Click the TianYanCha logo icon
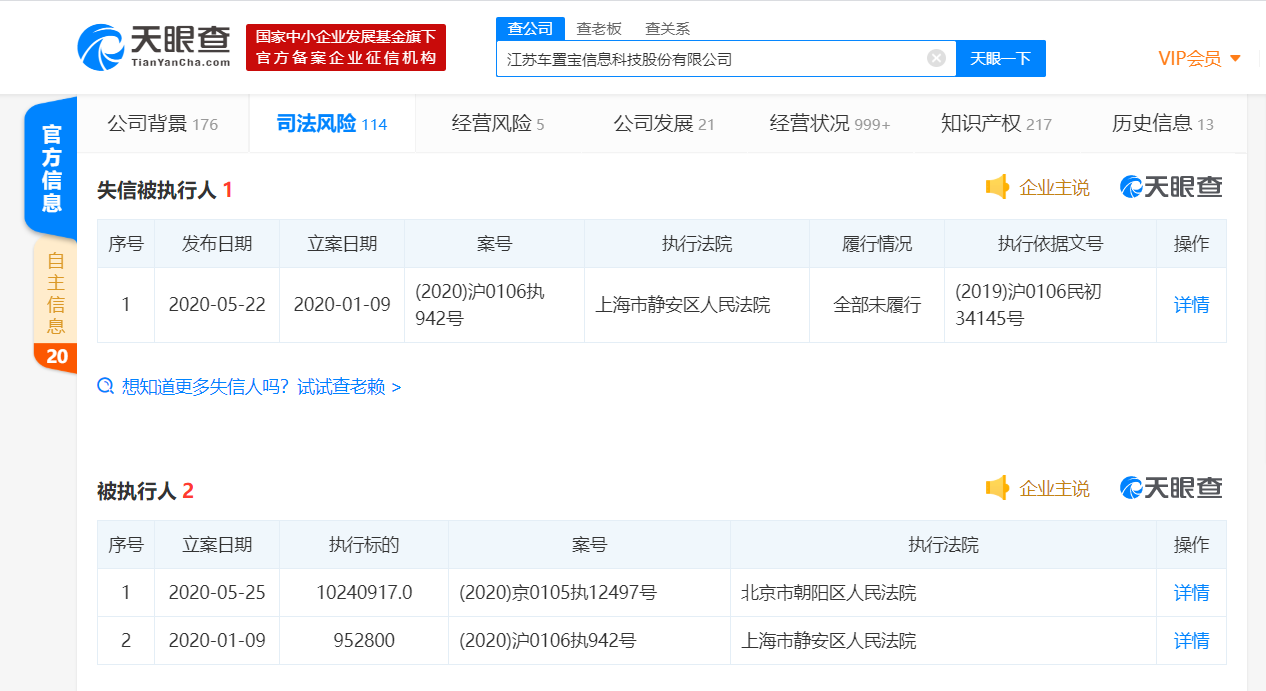 pyautogui.click(x=101, y=47)
